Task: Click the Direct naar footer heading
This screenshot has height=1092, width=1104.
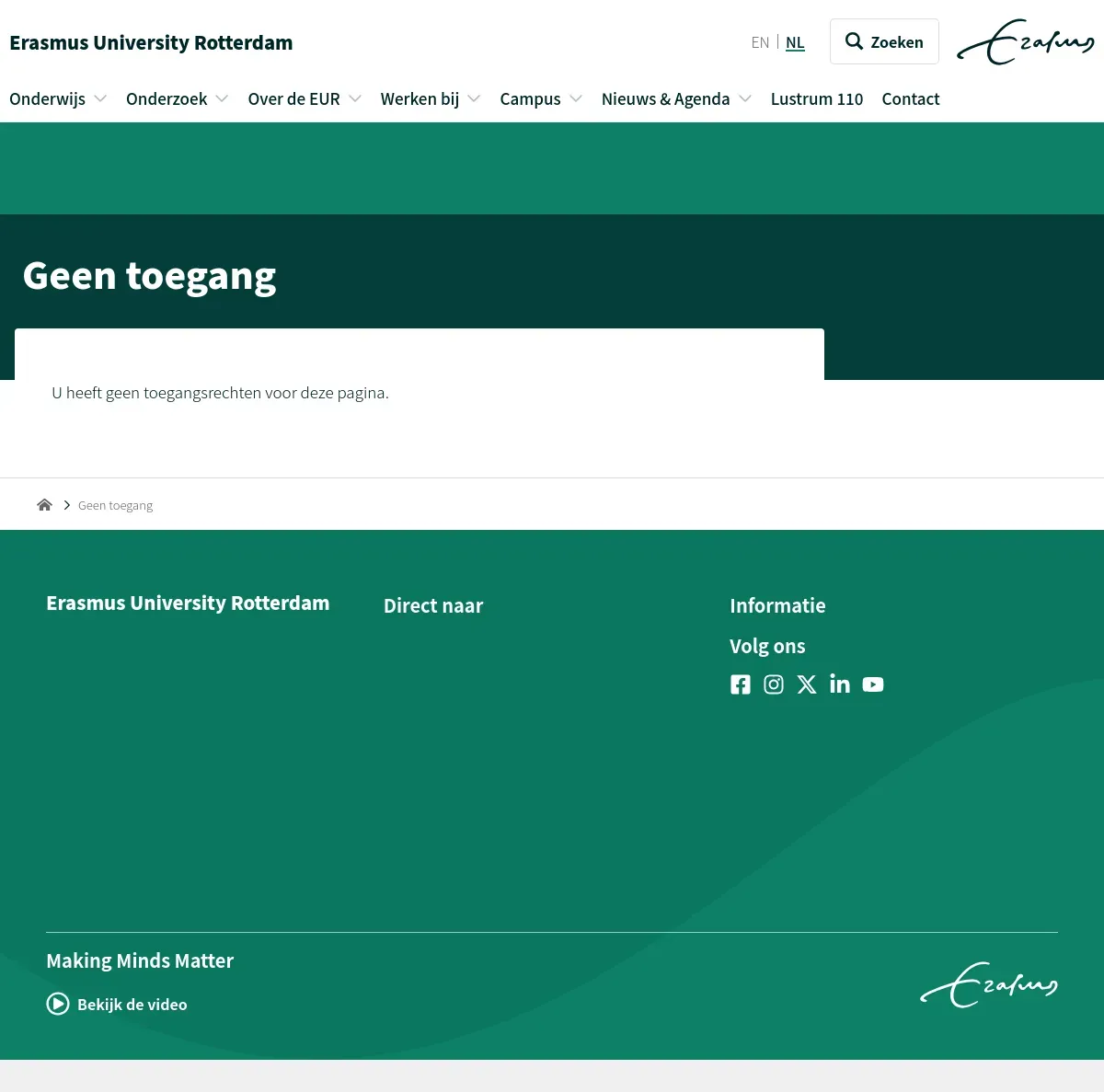Action: 433,605
